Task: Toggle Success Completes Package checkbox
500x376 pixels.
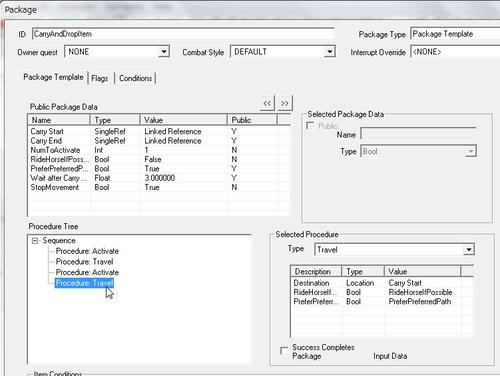Action: click(x=284, y=351)
